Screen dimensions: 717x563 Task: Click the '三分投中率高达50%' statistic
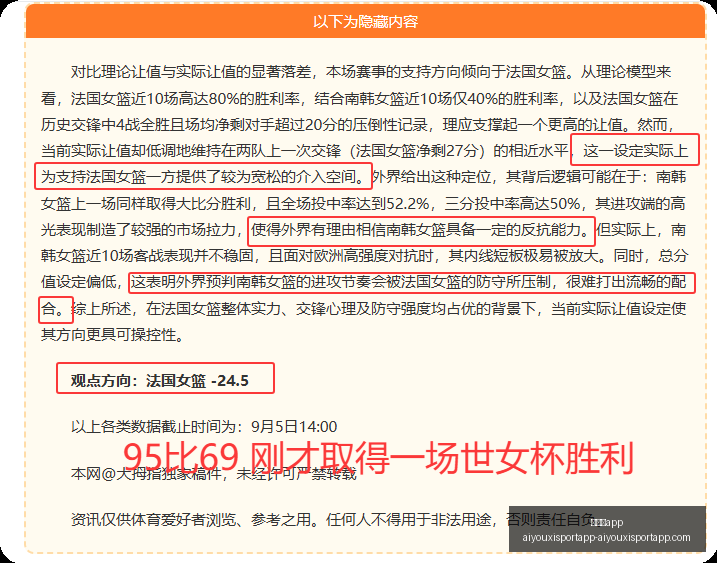(512, 203)
